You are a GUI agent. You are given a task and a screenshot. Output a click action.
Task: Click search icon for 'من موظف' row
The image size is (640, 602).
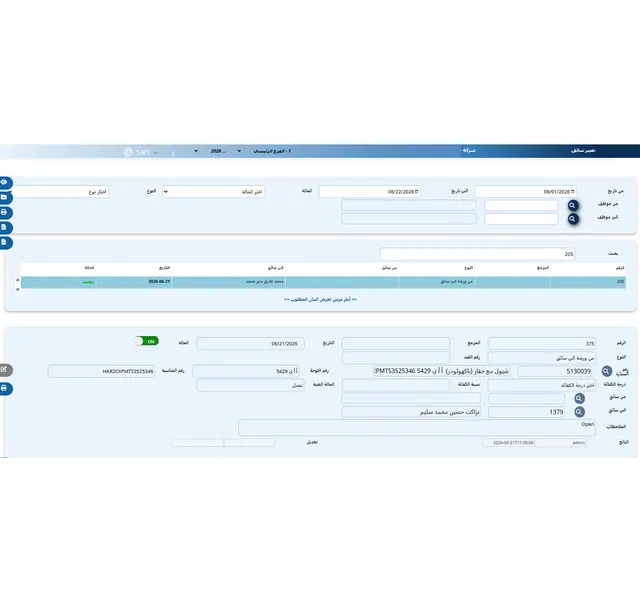click(573, 205)
